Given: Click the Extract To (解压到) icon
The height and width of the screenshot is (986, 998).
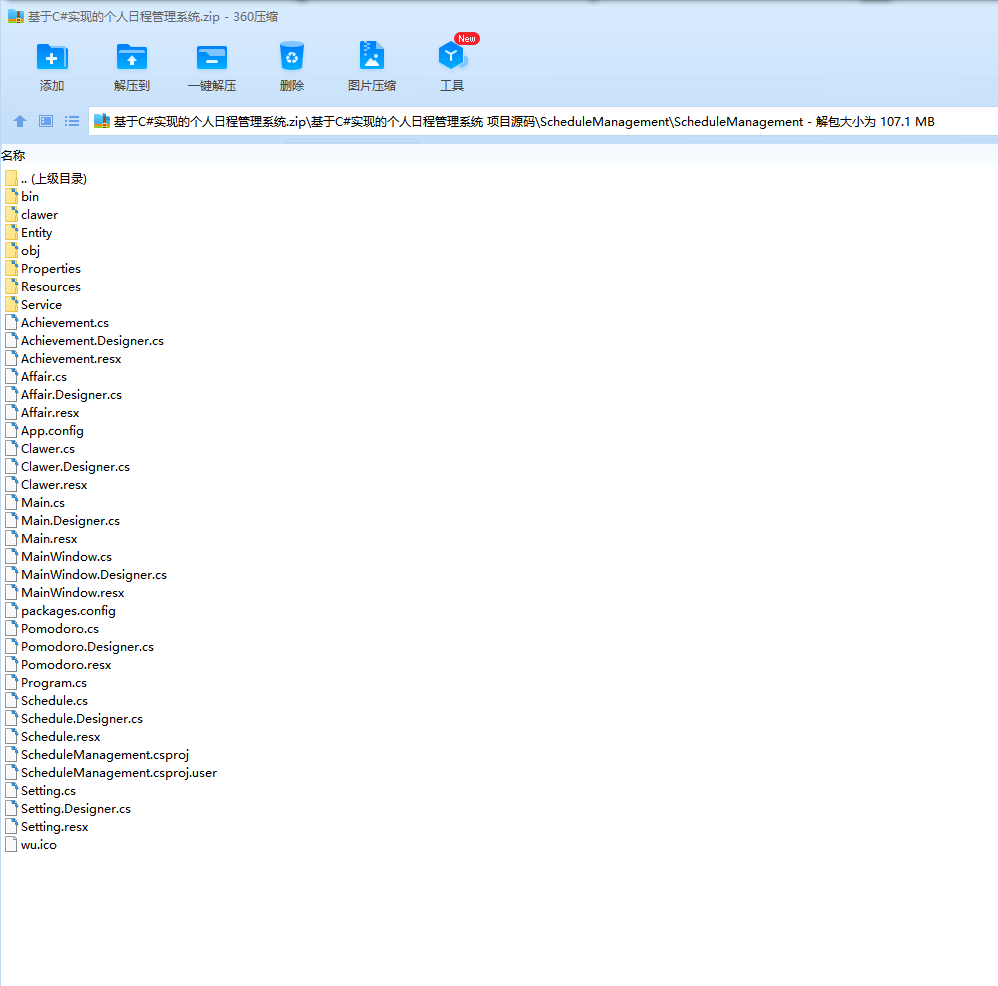Looking at the screenshot, I should click(x=132, y=57).
